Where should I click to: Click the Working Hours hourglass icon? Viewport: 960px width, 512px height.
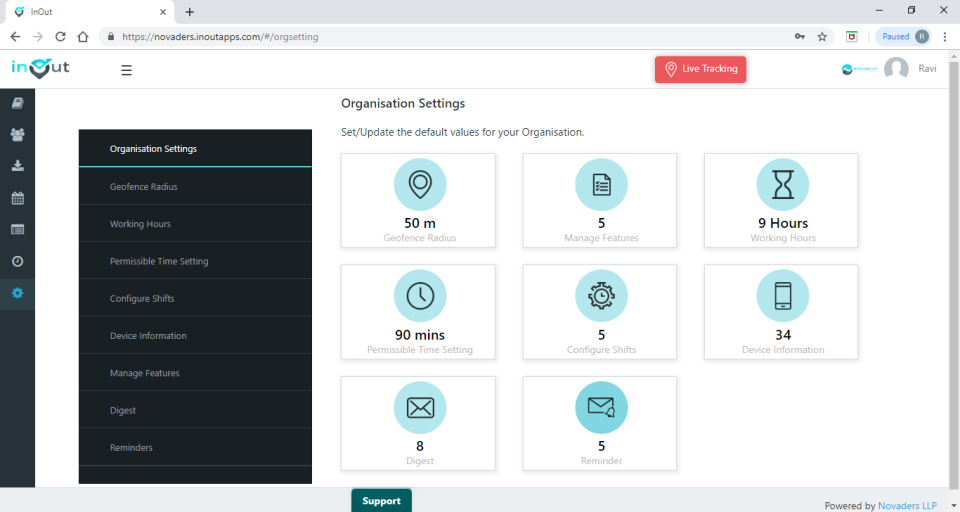click(782, 184)
